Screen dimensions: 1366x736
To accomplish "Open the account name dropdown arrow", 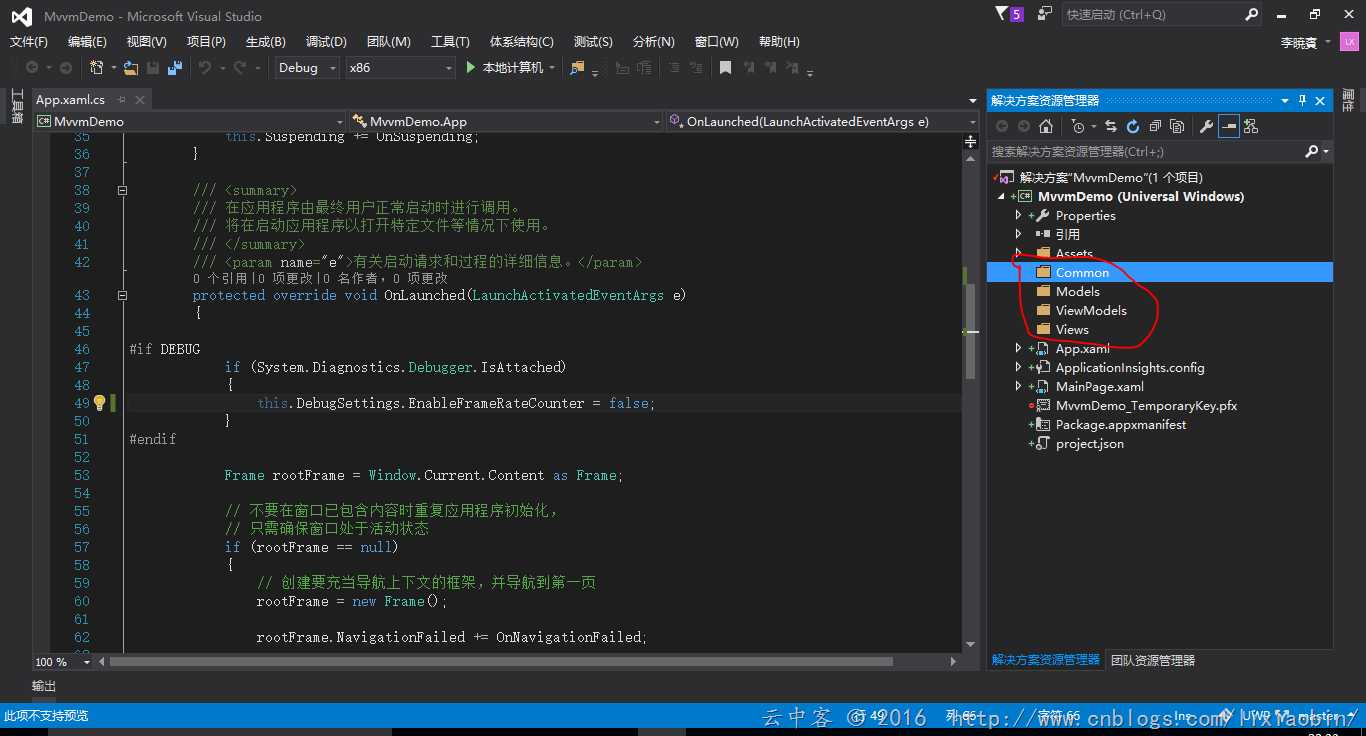I will [1328, 42].
